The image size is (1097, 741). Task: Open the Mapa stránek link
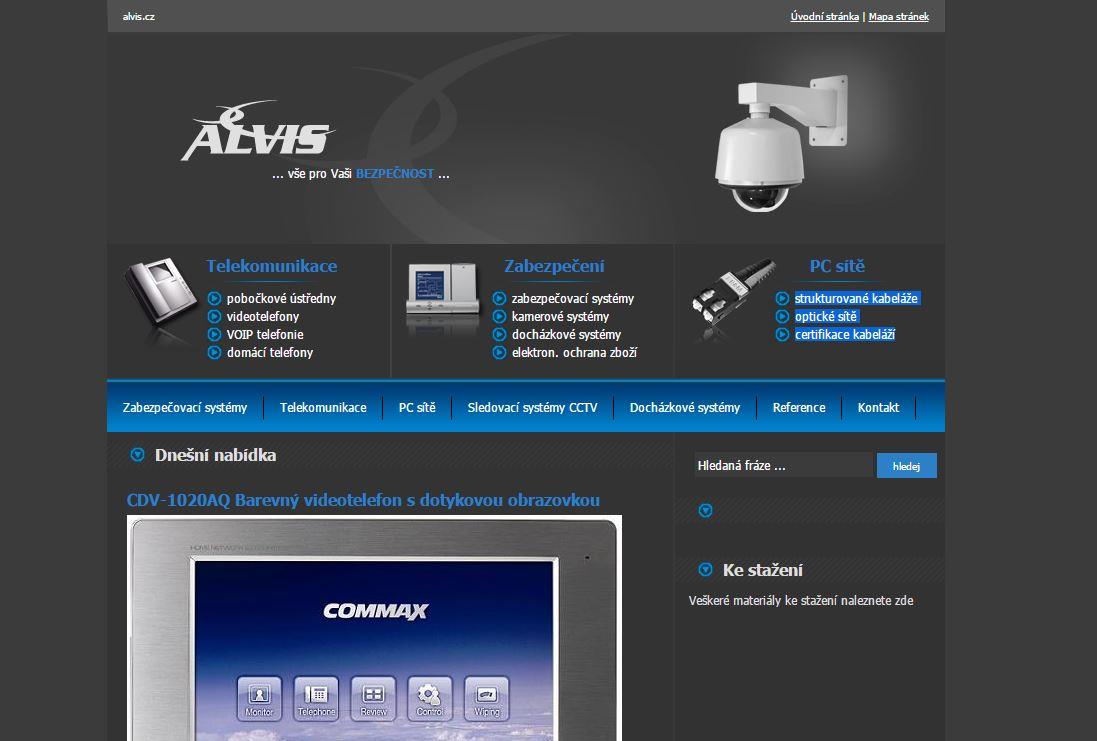pos(898,17)
